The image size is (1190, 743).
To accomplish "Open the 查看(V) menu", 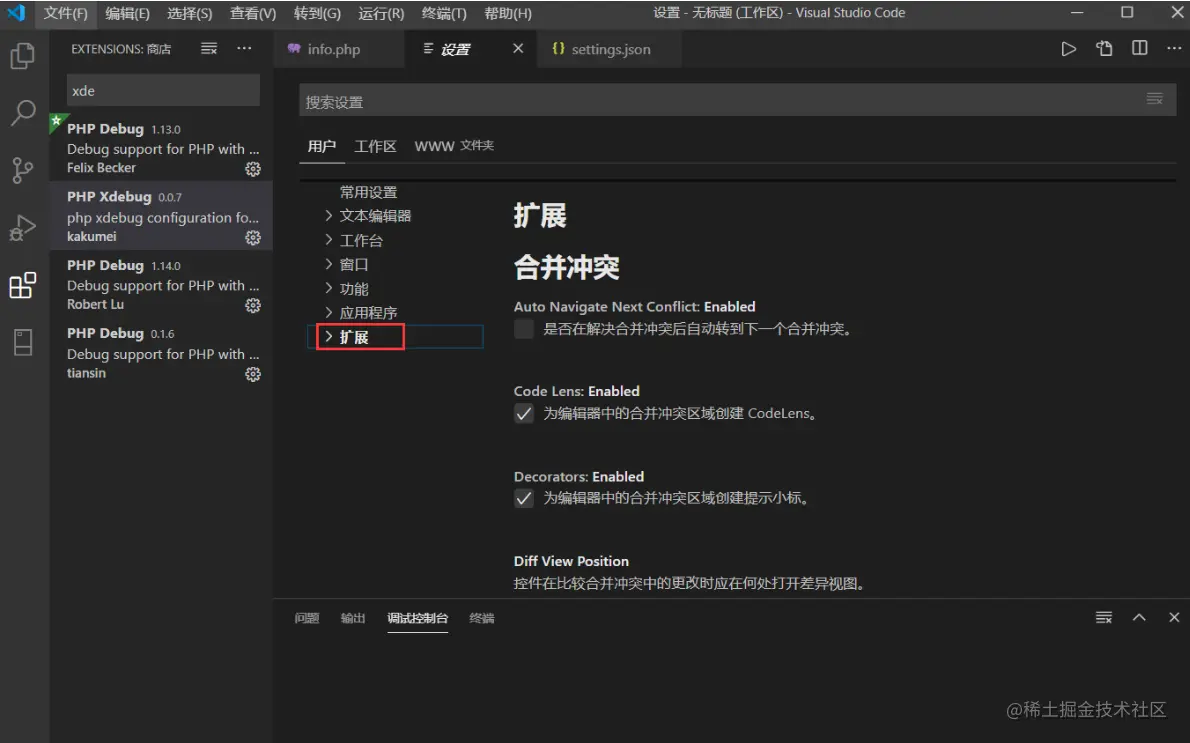I will tap(253, 13).
